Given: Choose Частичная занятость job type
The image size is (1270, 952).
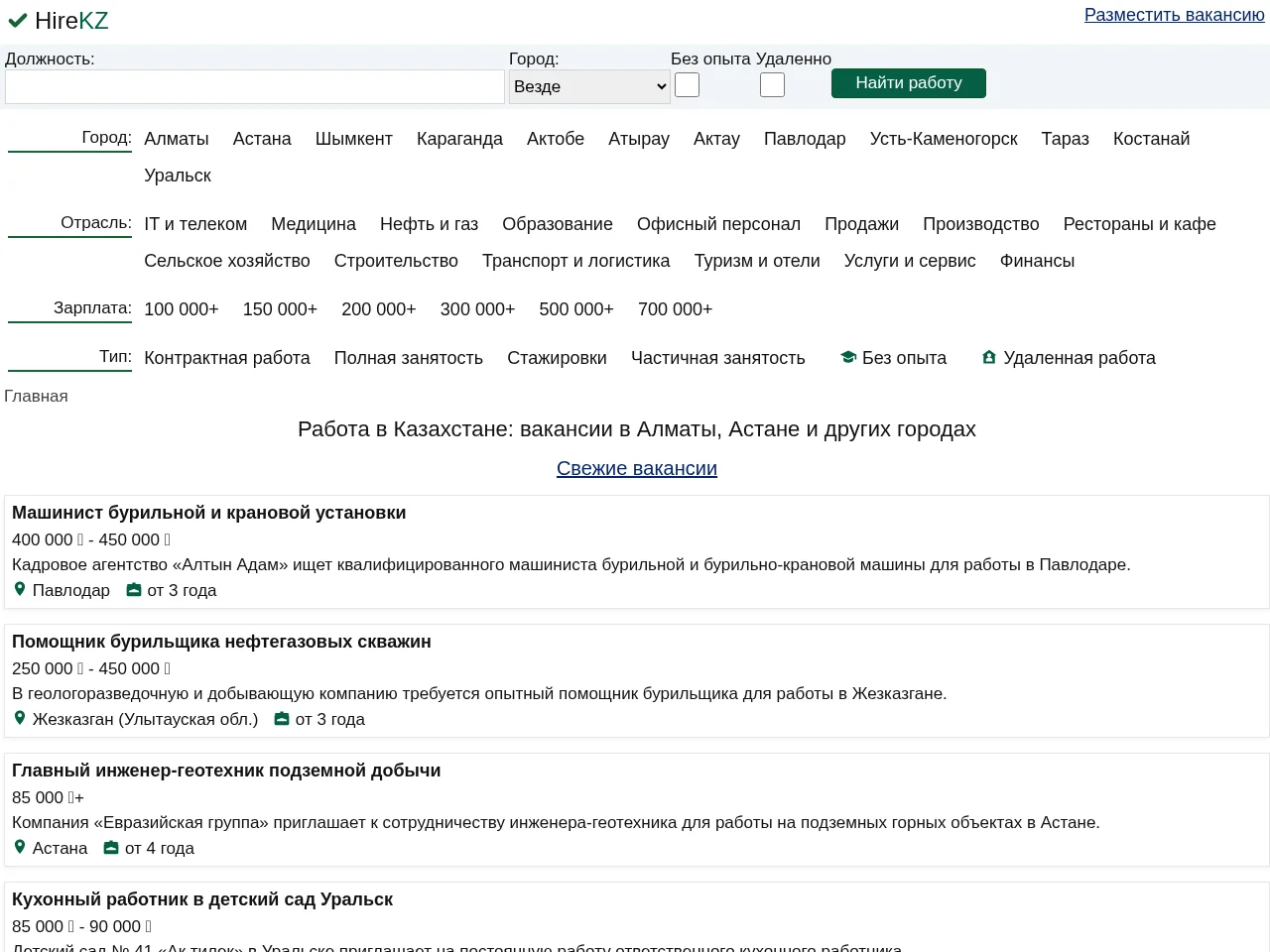Looking at the screenshot, I should (718, 358).
